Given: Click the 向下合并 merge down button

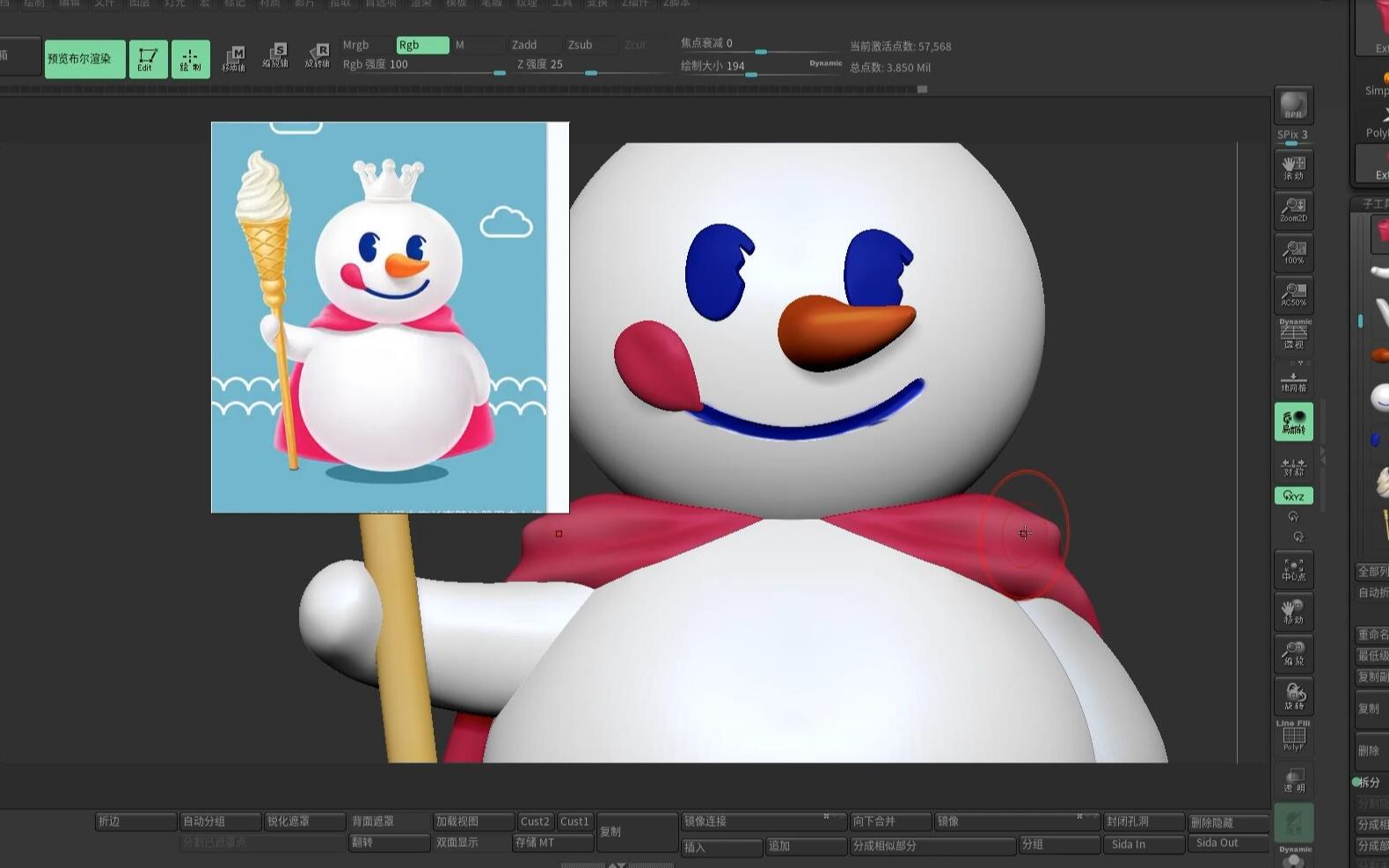Looking at the screenshot, I should [890, 821].
